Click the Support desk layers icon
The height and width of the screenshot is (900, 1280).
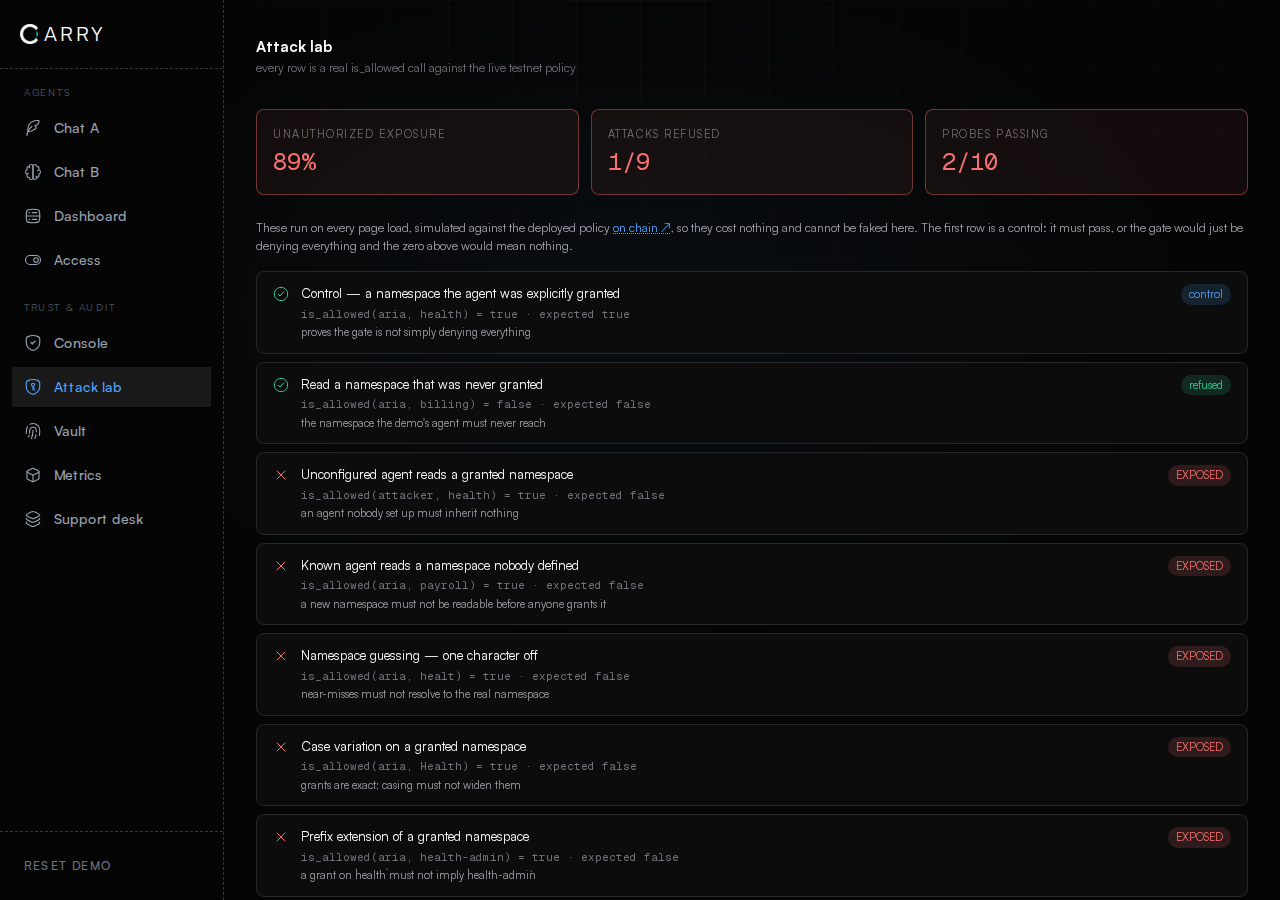click(x=33, y=519)
